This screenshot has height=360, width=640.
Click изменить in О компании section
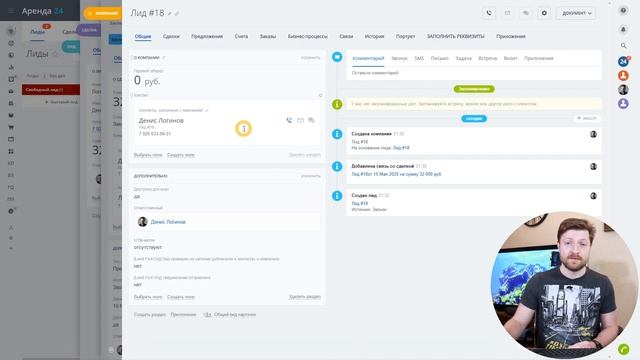[x=311, y=58]
